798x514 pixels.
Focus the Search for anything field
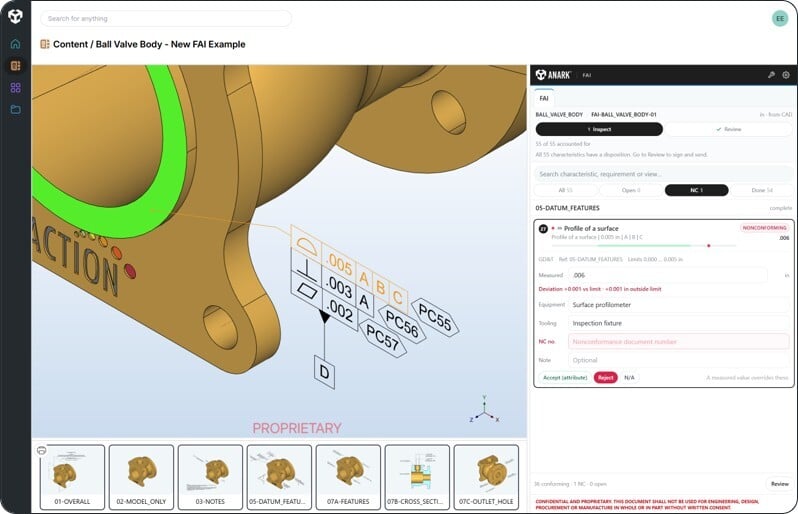click(x=166, y=18)
